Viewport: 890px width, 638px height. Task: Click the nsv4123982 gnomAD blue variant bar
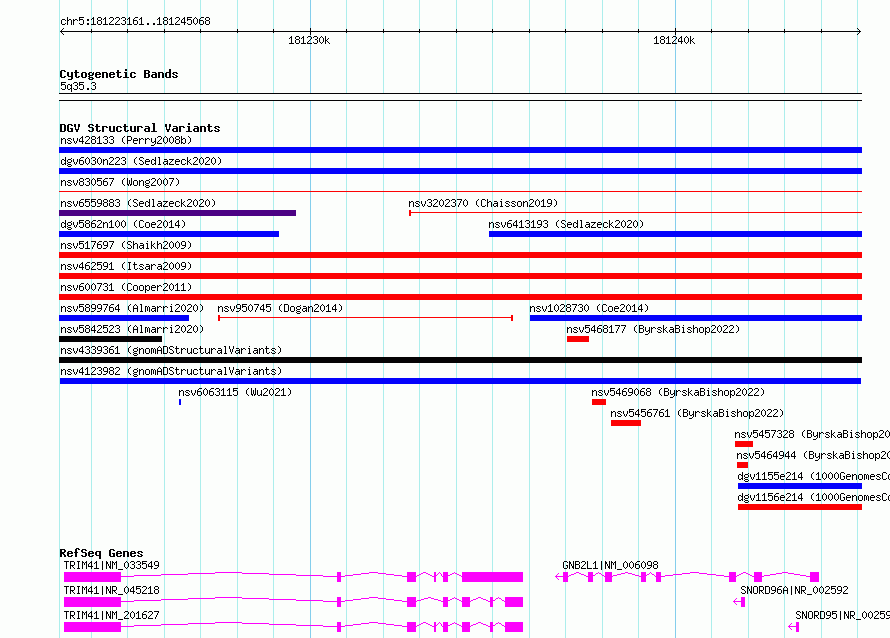460,381
